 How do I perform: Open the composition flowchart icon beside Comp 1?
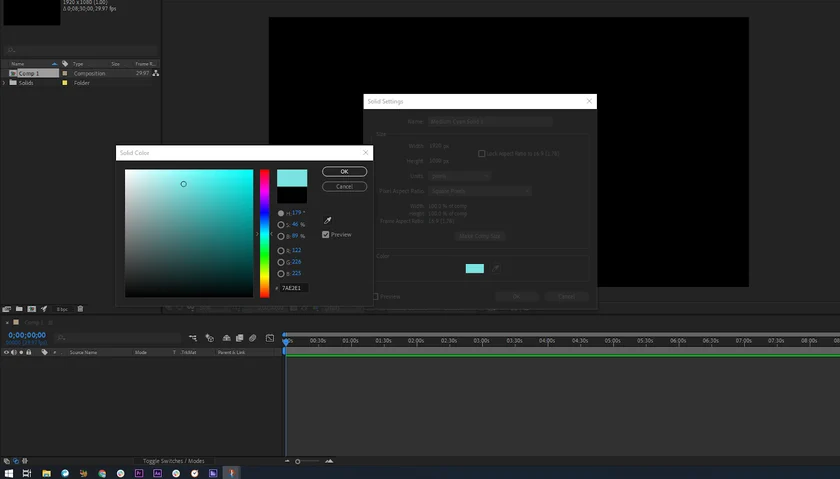(156, 73)
